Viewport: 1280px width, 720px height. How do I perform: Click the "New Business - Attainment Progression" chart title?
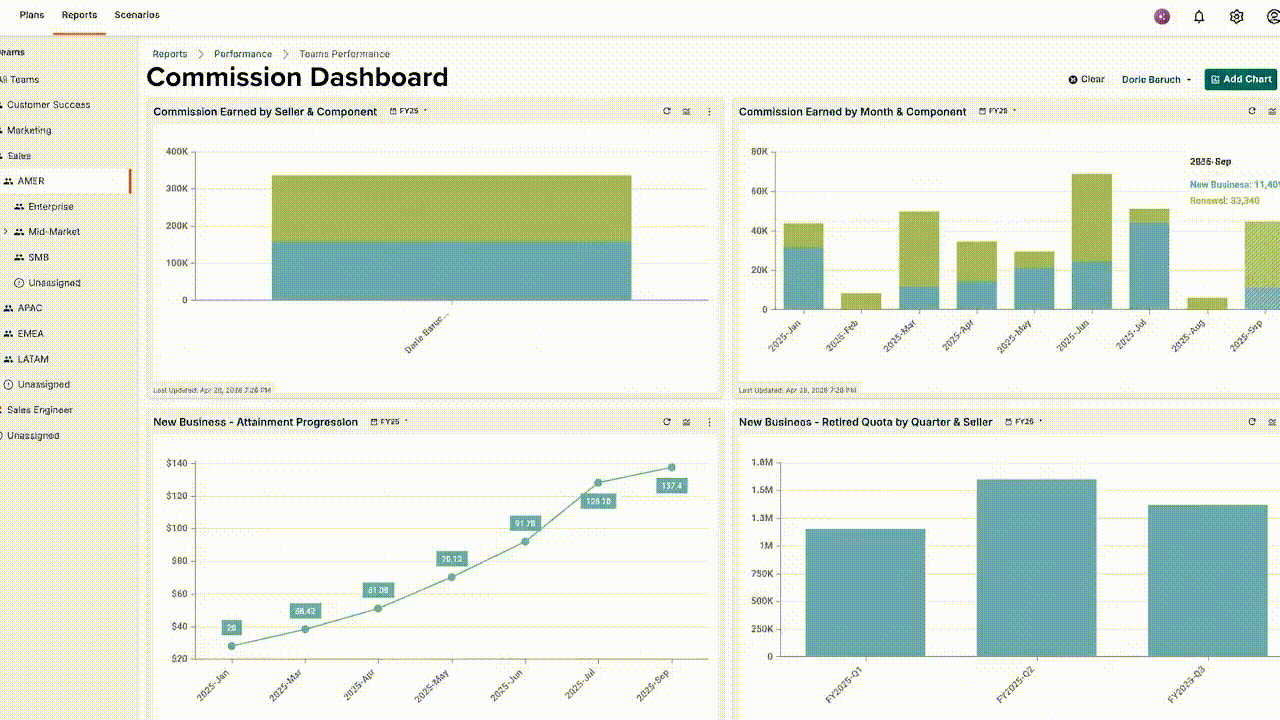click(255, 422)
